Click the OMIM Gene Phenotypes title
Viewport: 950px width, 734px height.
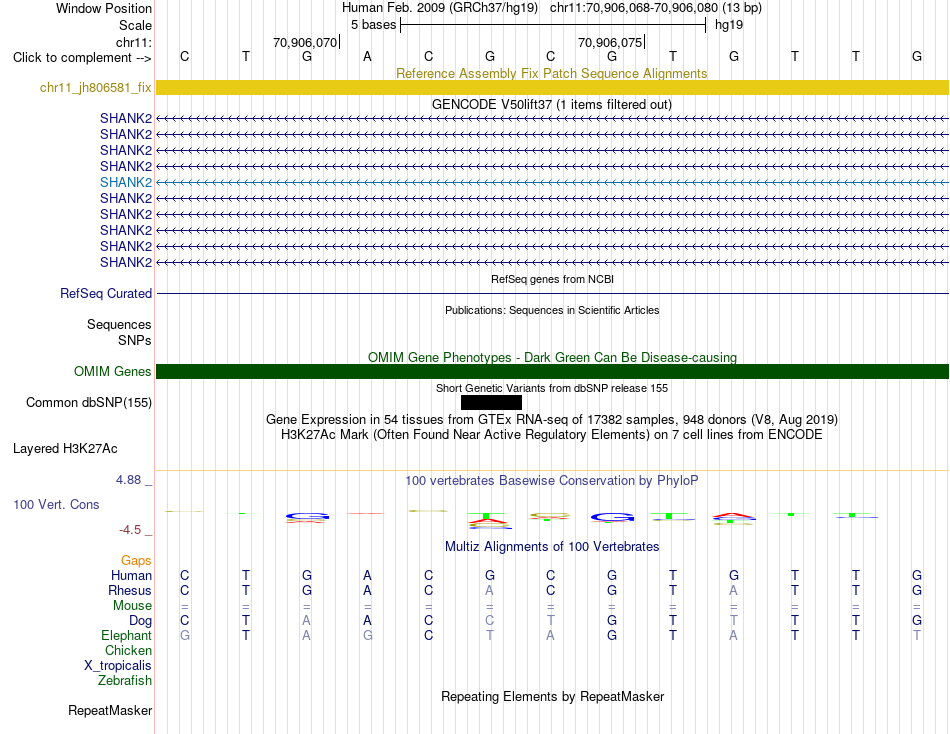[552, 358]
